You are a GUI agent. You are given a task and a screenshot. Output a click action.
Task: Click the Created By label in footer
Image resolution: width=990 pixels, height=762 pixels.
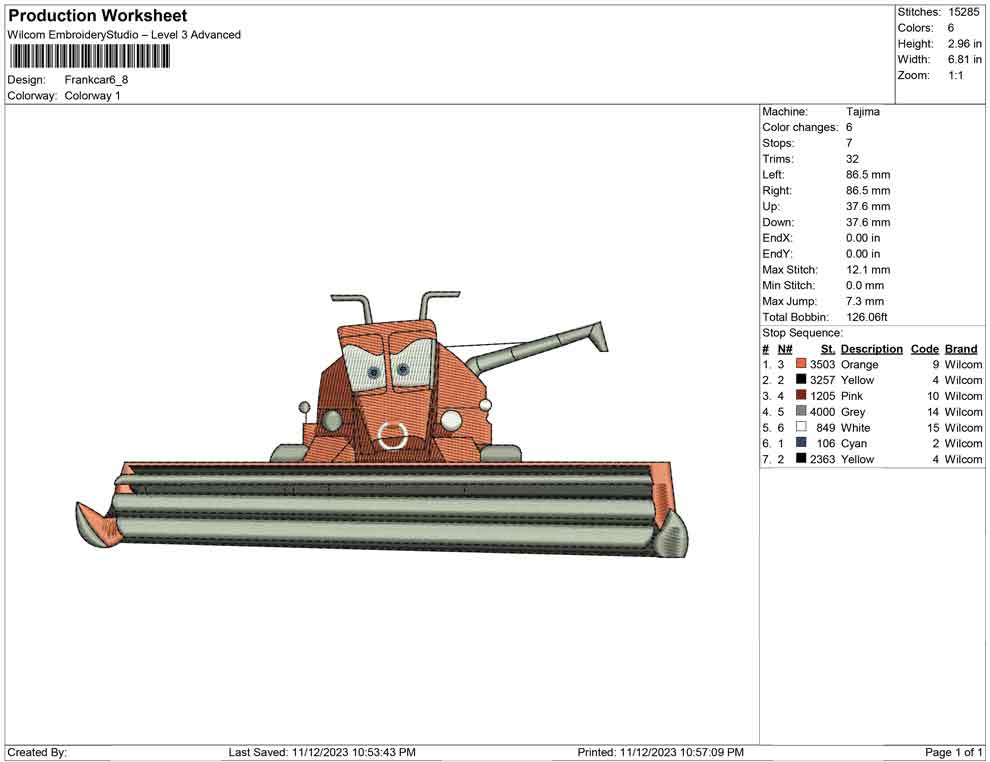point(37,752)
